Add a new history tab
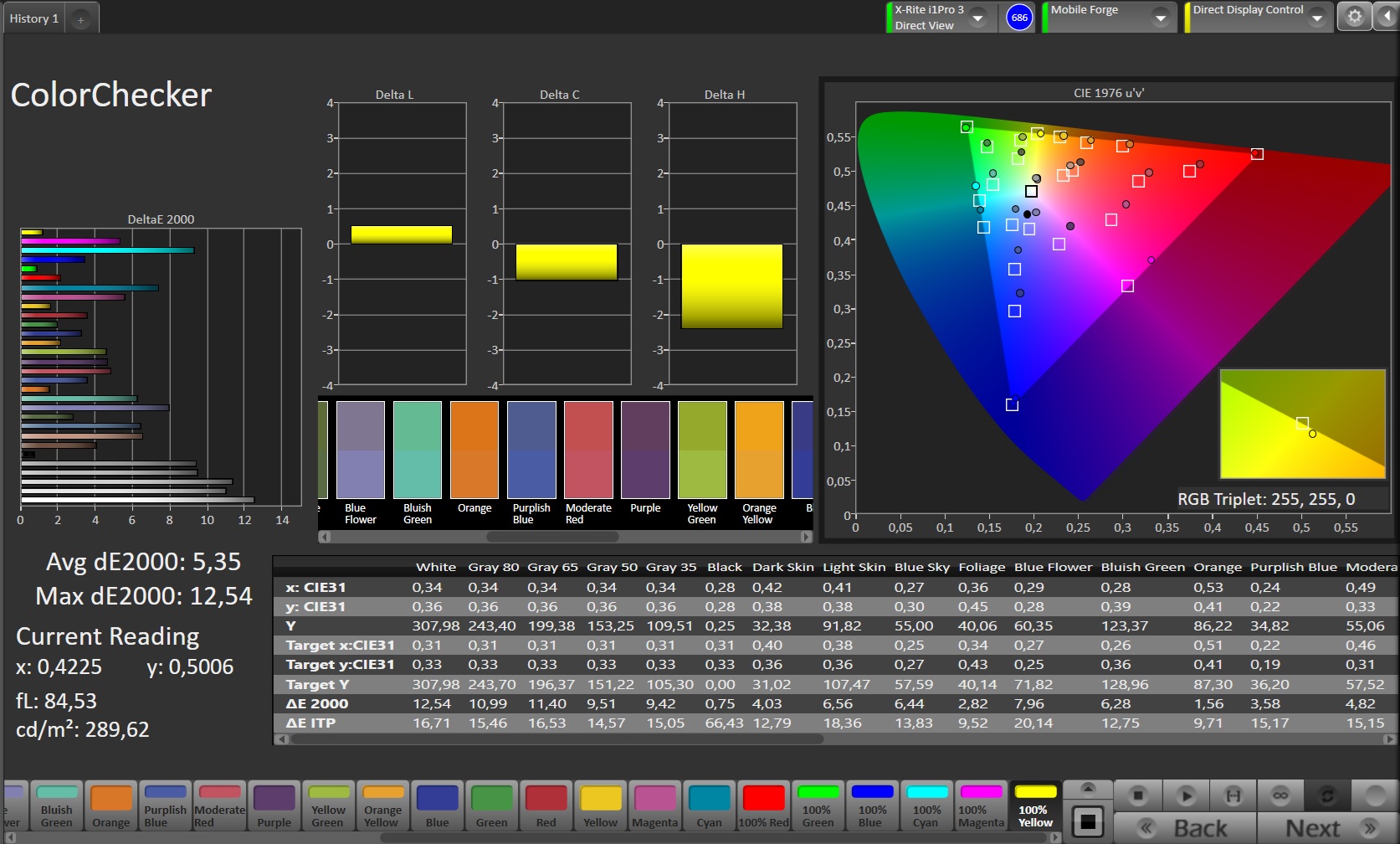1400x844 pixels. coord(81,19)
